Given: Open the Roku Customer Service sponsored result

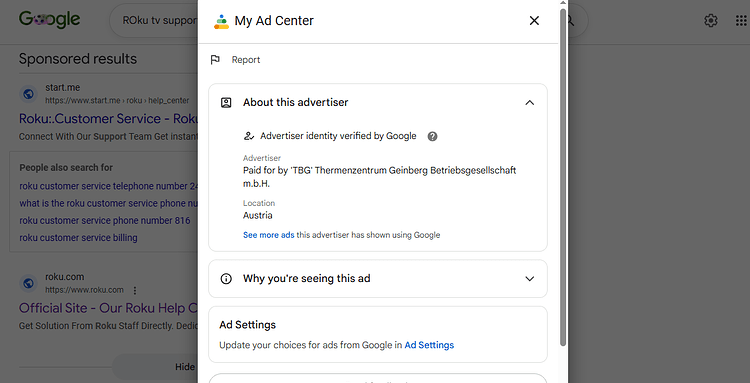Looking at the screenshot, I should [109, 119].
